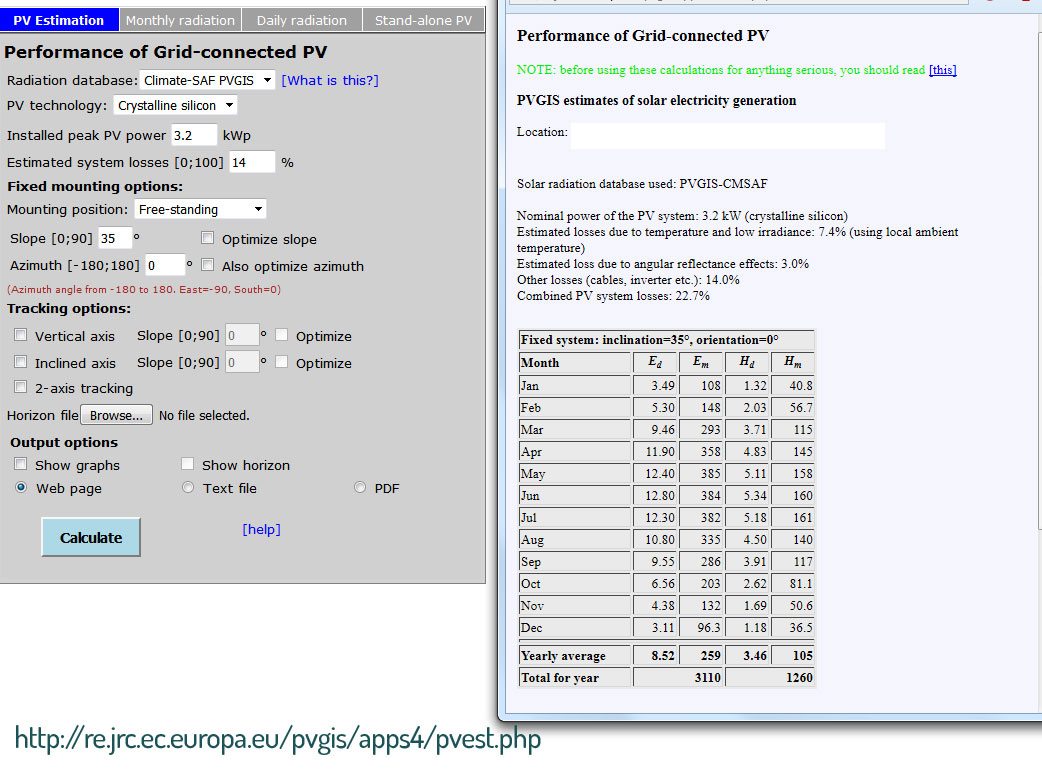Open the Daily radiation tab
Screen dimensions: 1042x770
point(302,20)
